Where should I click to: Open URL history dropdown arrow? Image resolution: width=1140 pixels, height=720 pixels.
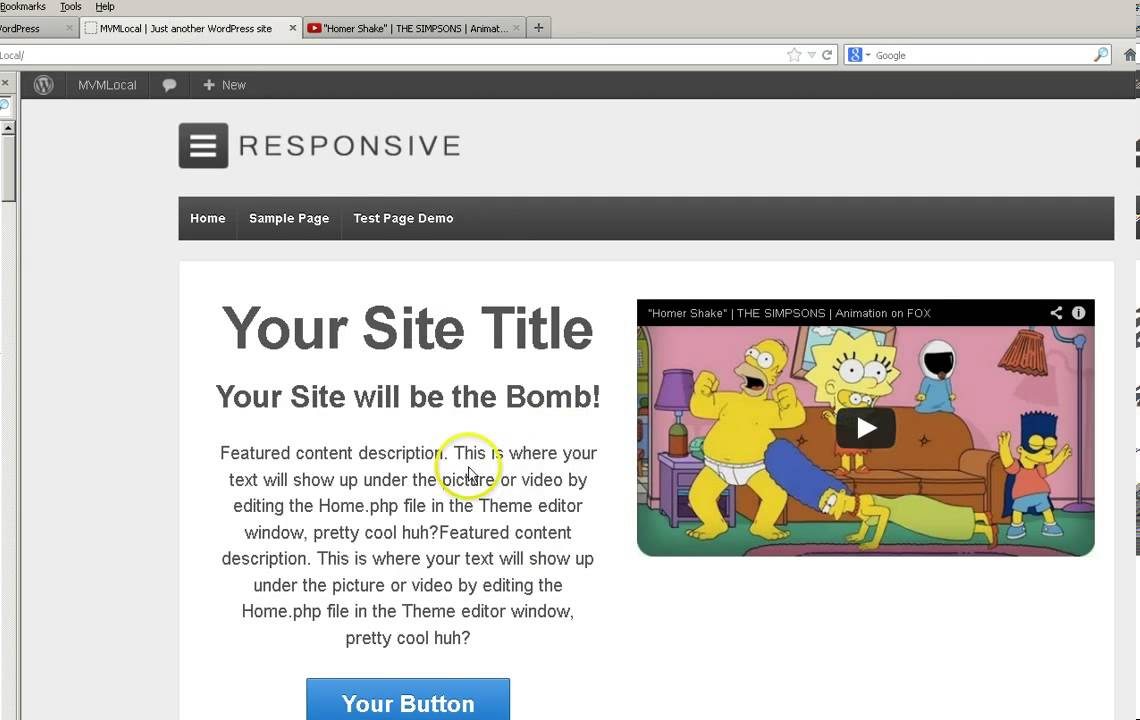(x=811, y=55)
